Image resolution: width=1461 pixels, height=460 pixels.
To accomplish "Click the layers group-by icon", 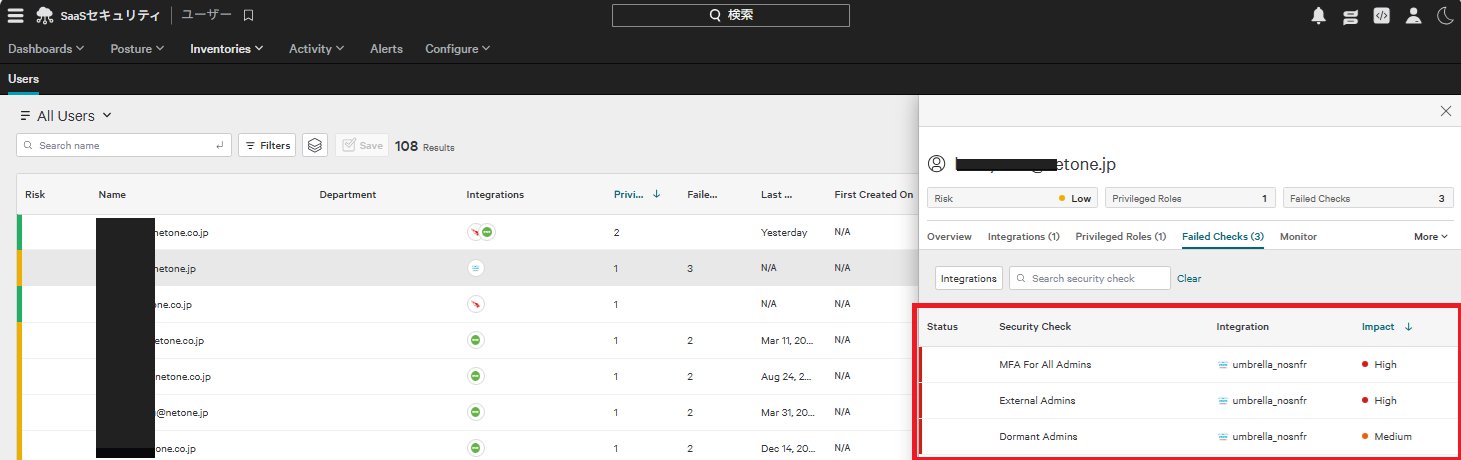I will tap(315, 145).
